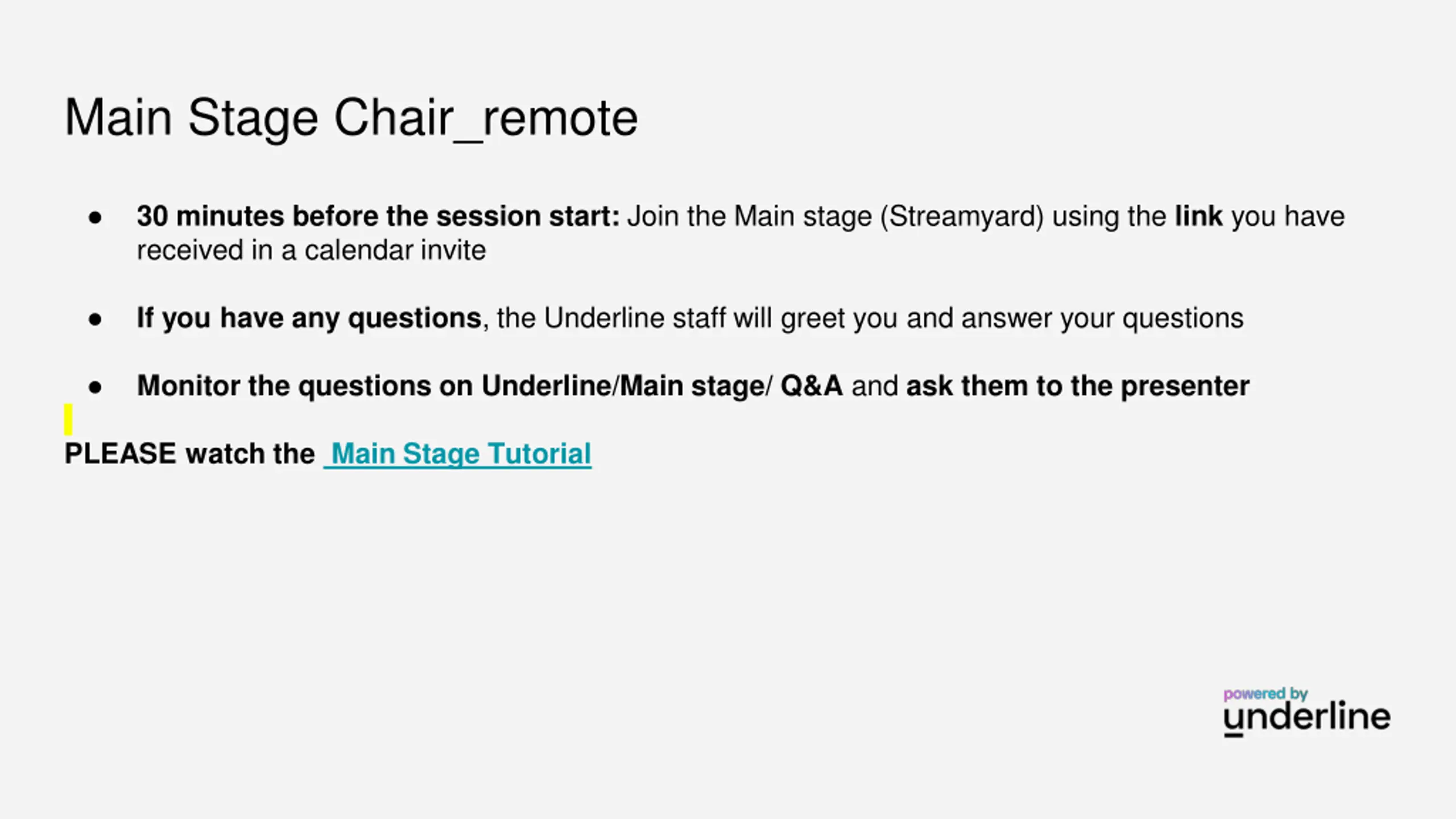Click the bullet dot before 'If you have'
Viewport: 1456px width, 819px height.
[x=95, y=319]
